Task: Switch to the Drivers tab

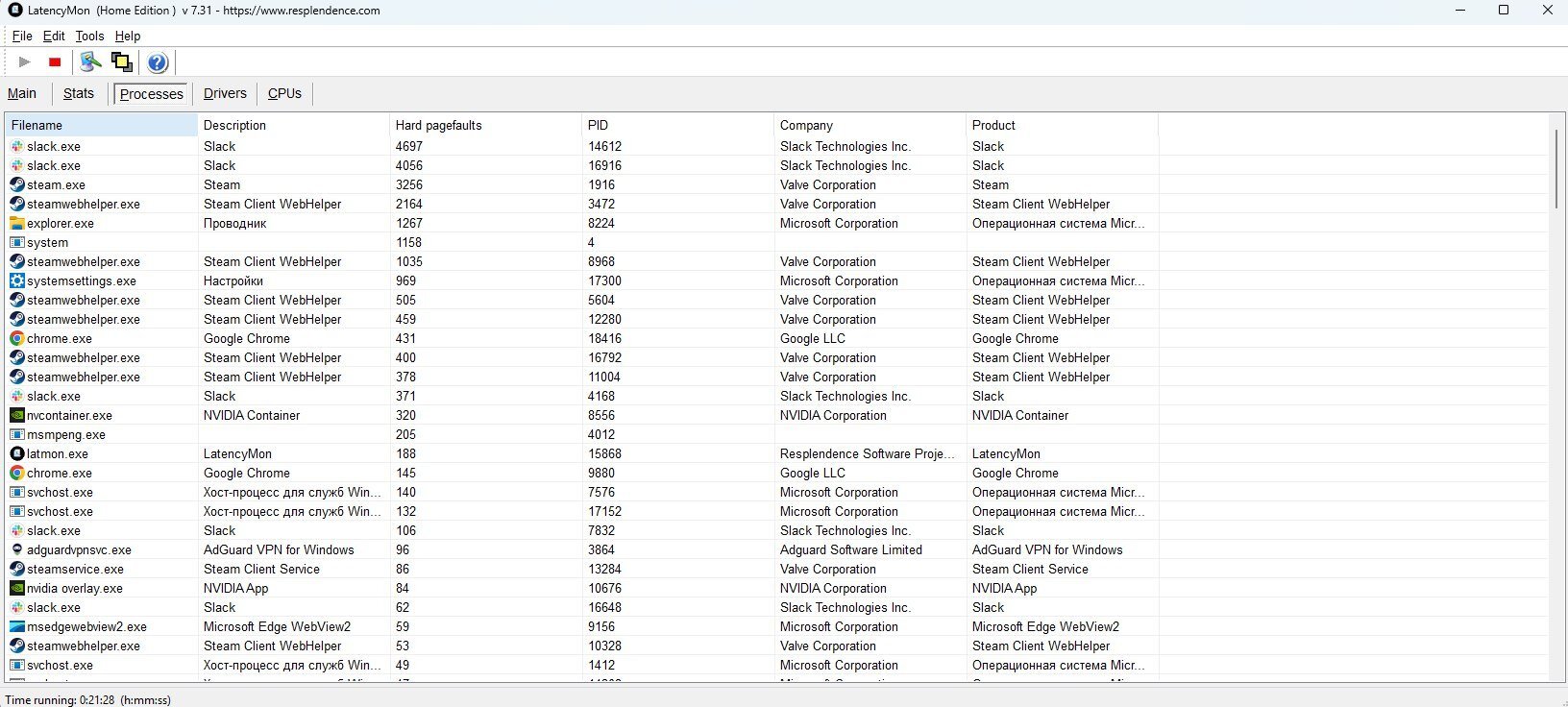Action: tap(225, 93)
